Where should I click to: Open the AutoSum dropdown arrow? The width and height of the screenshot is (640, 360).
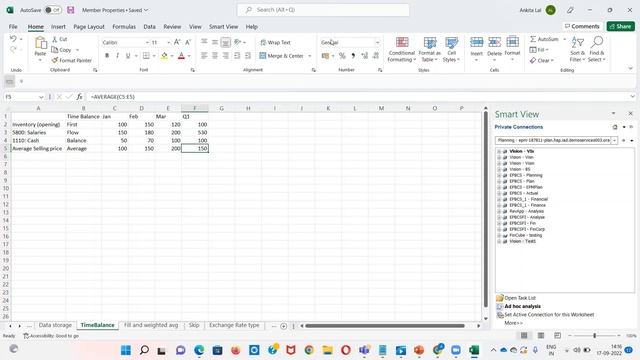564,39
